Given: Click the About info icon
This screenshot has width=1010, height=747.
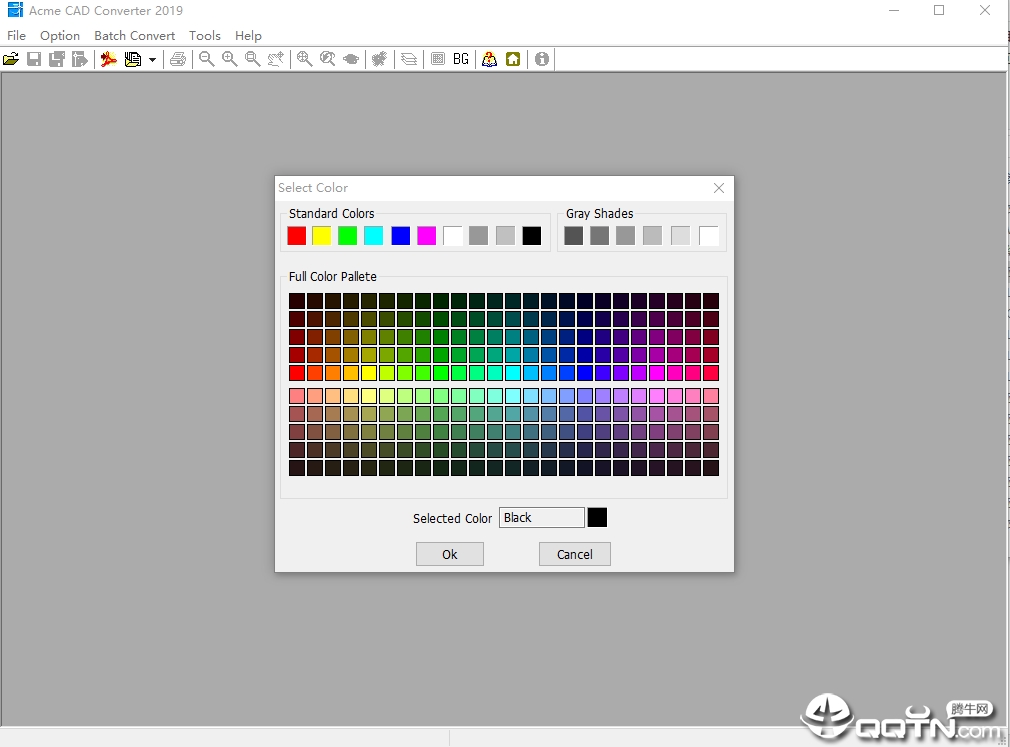Looking at the screenshot, I should point(542,59).
